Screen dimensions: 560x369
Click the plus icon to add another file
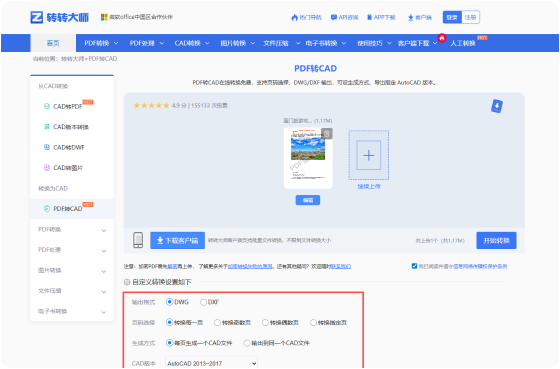(369, 155)
